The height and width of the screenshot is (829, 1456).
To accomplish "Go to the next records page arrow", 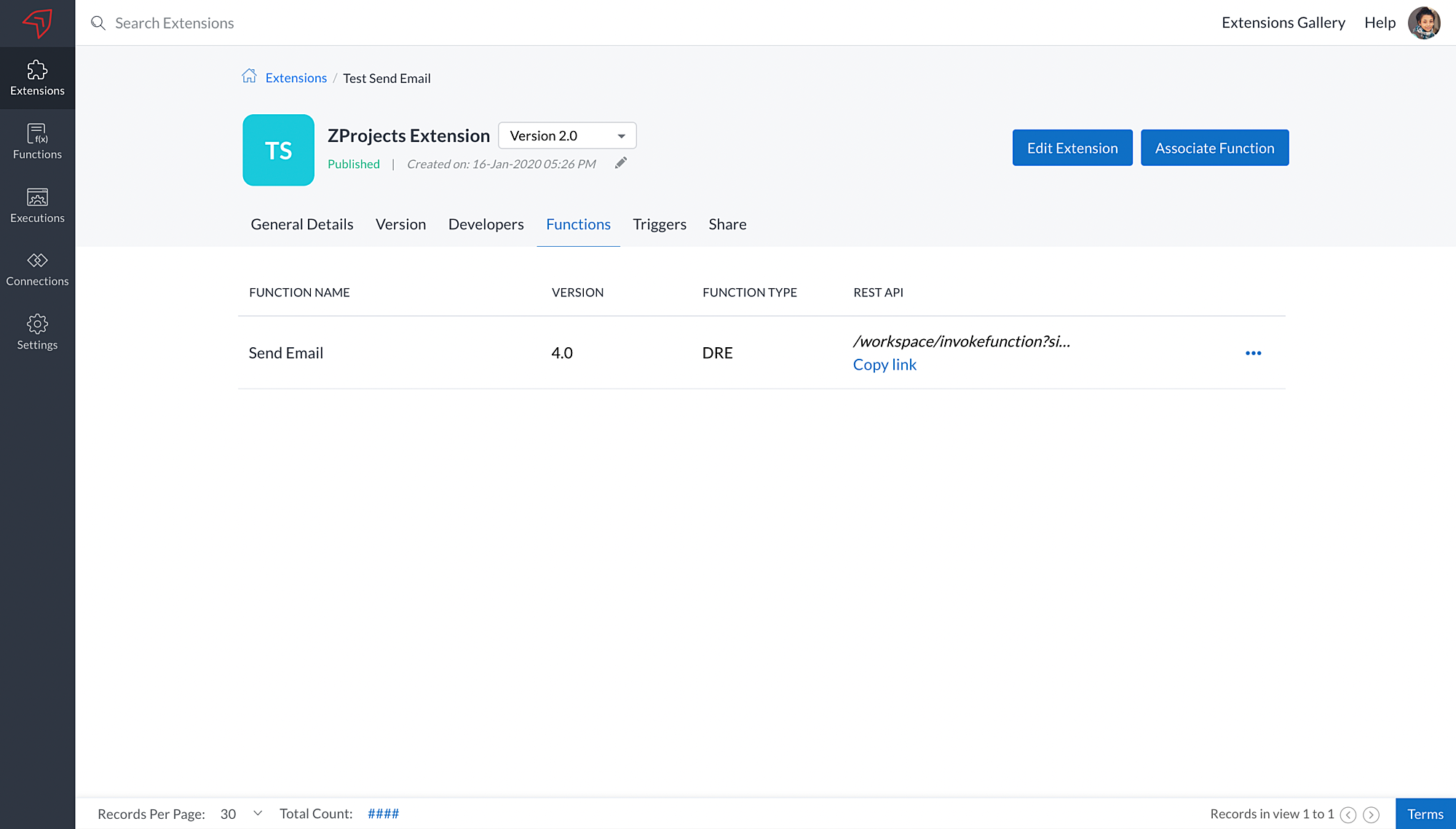I will (x=1371, y=814).
